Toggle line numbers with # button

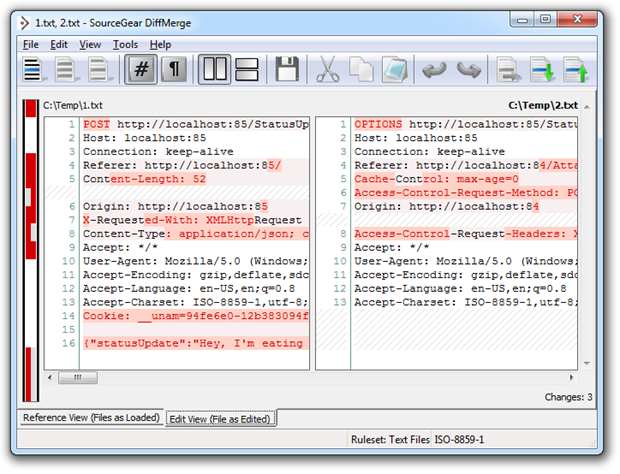point(141,70)
